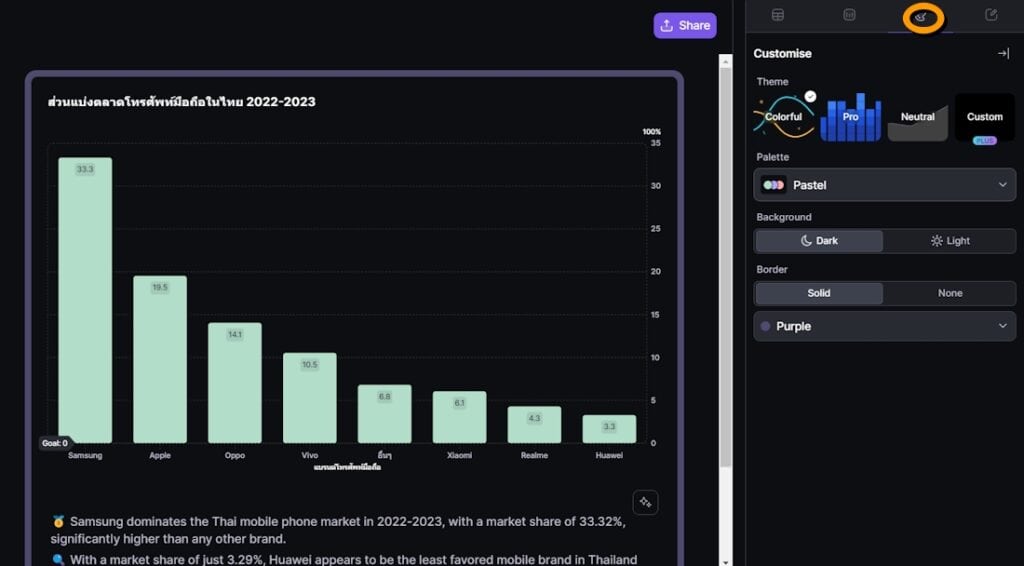Open the data table tab icon
This screenshot has width=1024, height=566.
777,15
